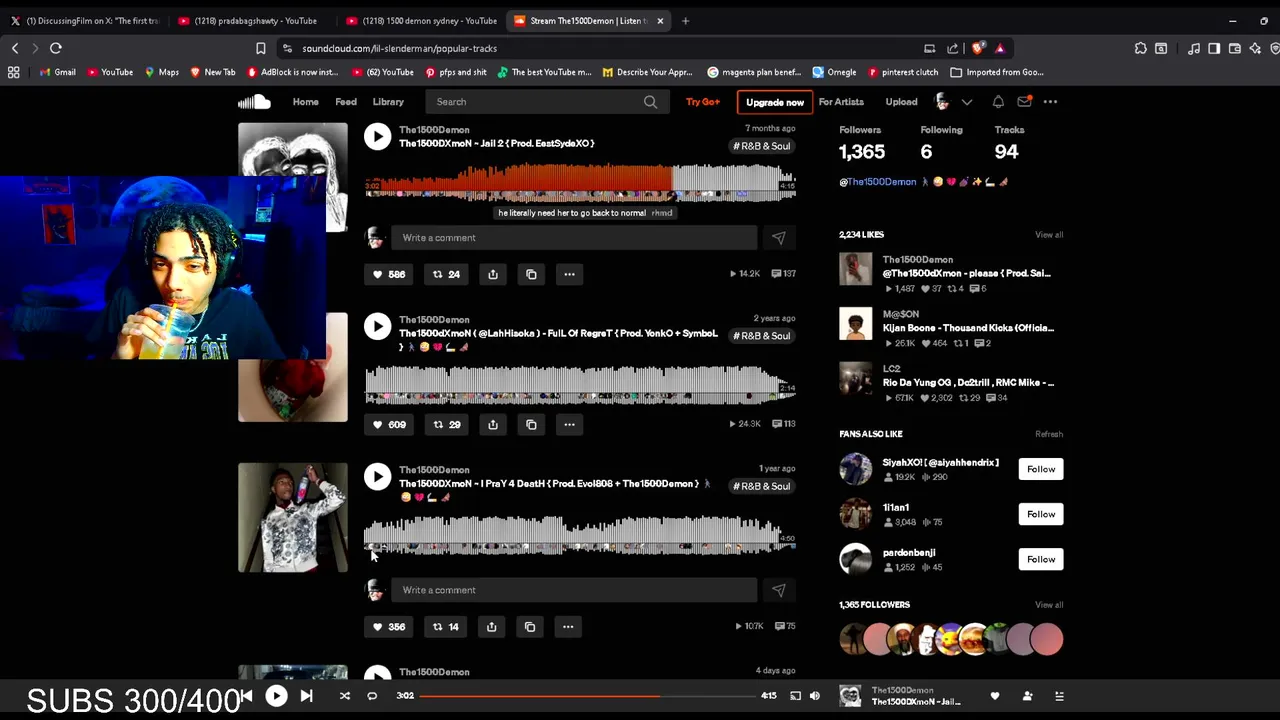Send the comment on Jail 2

[x=779, y=238]
